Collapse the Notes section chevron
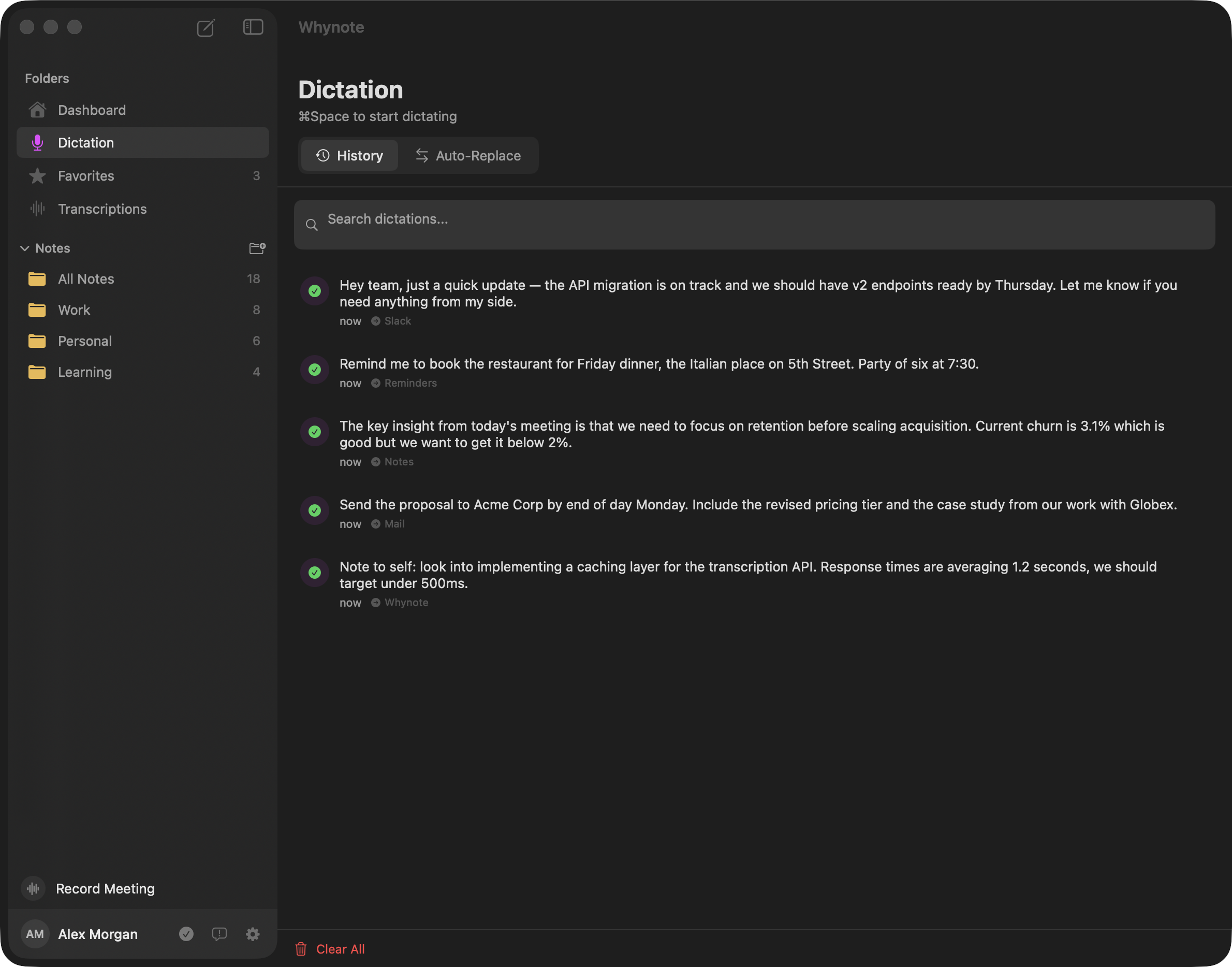 (24, 248)
